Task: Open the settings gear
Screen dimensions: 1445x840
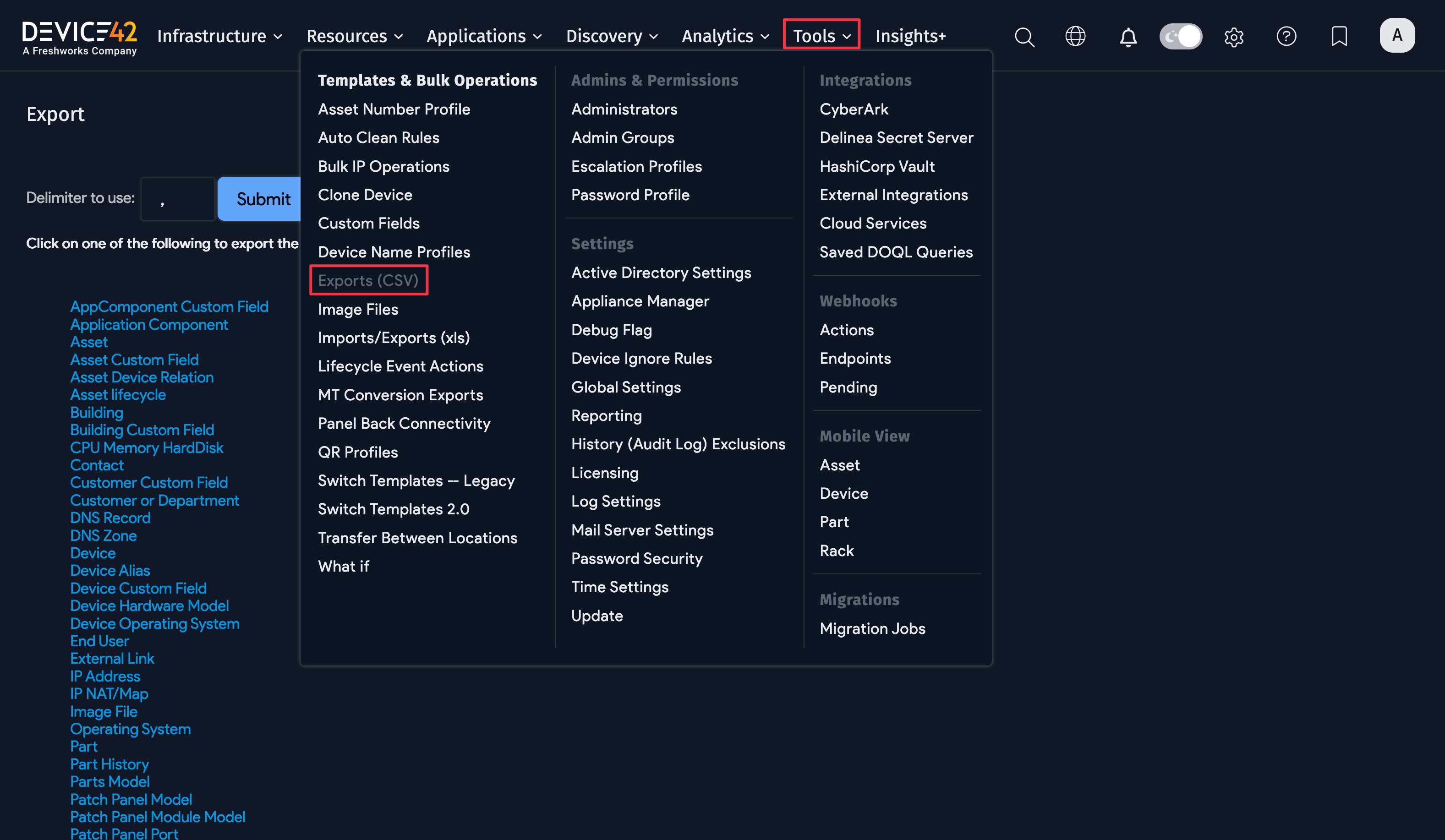Action: pos(1234,36)
